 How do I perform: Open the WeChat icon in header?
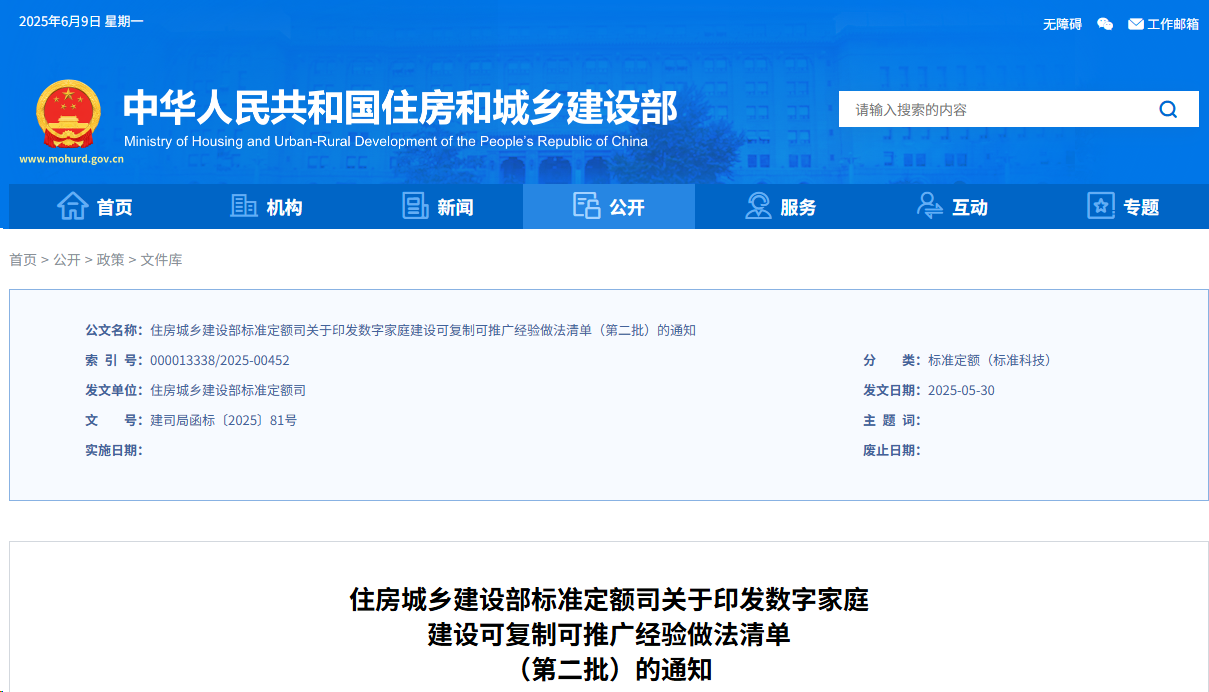click(x=1105, y=24)
